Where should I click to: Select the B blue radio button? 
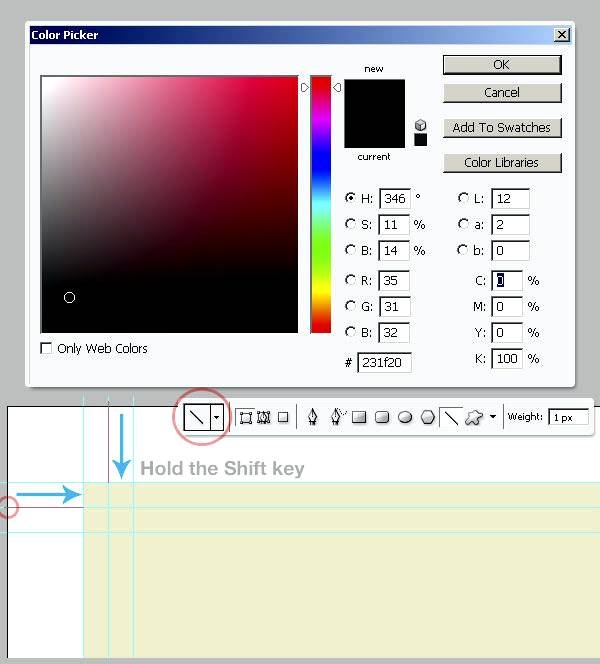[x=350, y=332]
